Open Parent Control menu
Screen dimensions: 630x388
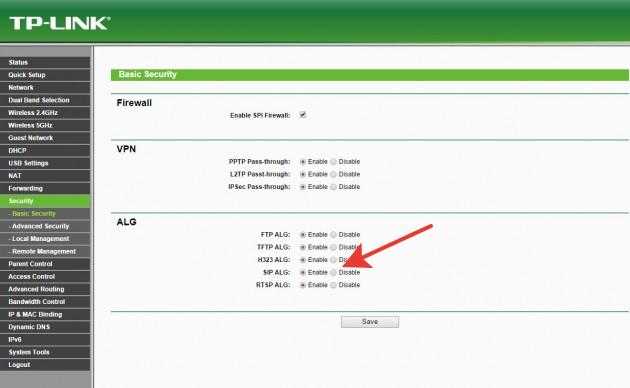click(45, 264)
